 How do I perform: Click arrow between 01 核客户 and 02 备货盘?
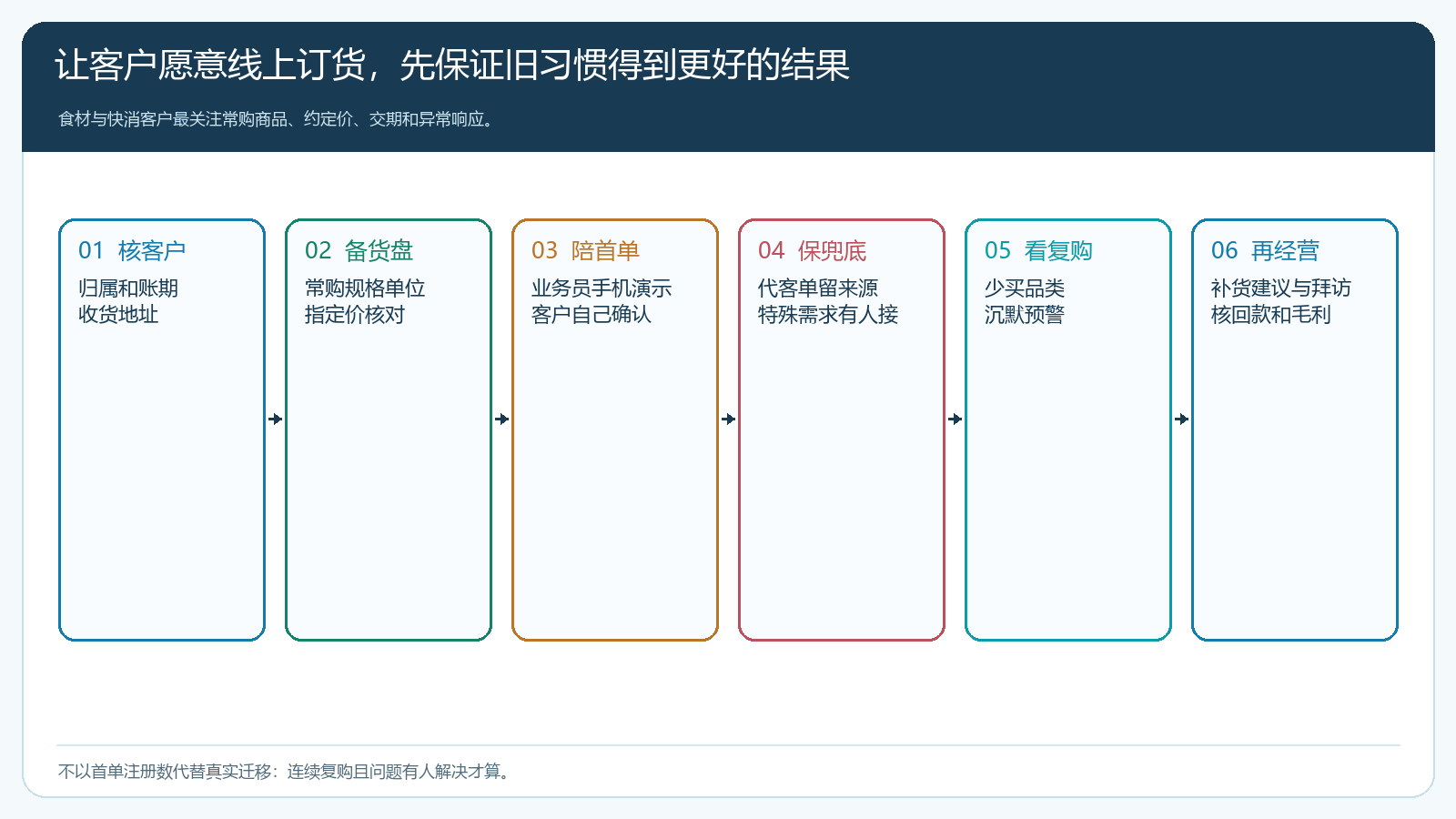276,420
